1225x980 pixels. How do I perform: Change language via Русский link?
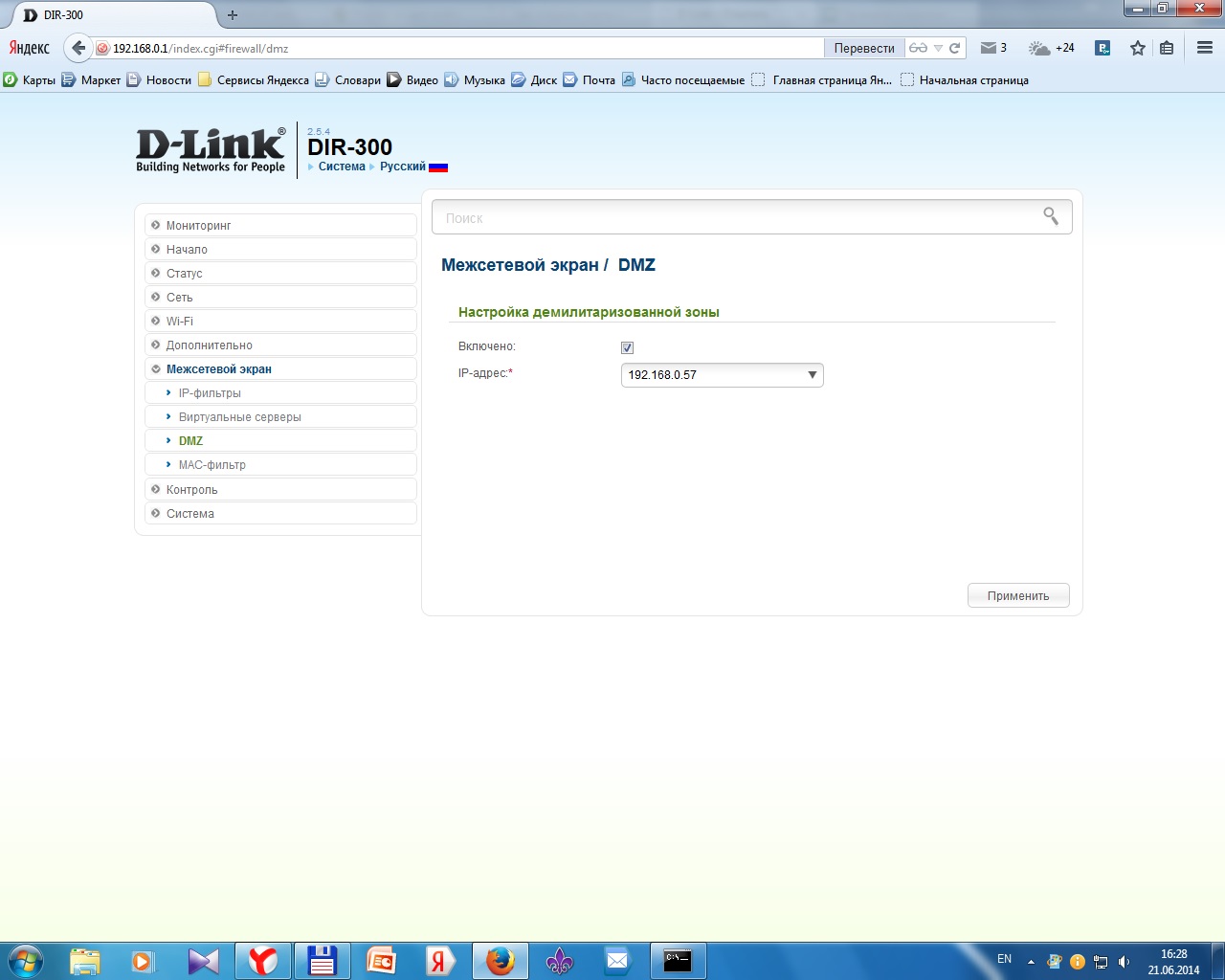[403, 167]
